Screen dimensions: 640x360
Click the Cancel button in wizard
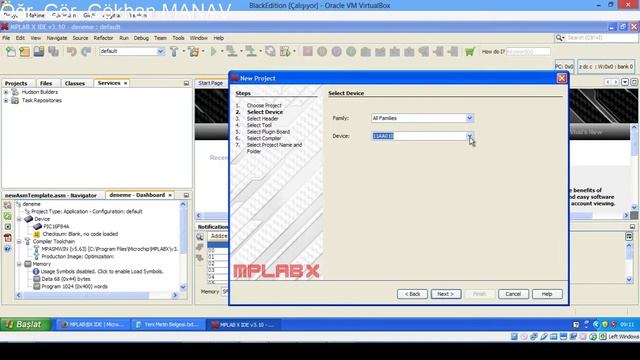point(513,294)
